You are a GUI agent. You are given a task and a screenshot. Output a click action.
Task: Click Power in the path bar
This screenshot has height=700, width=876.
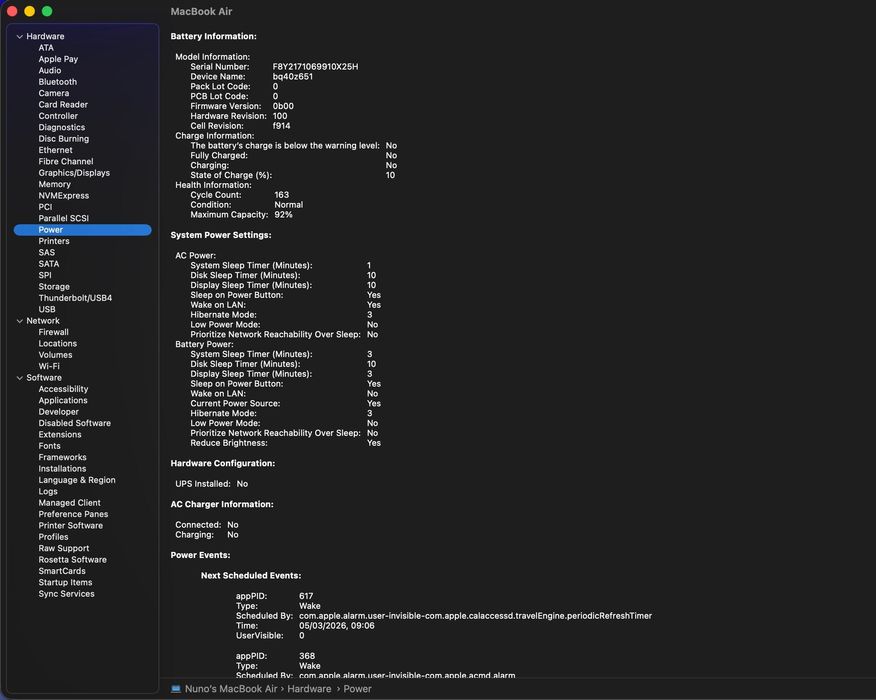[357, 689]
